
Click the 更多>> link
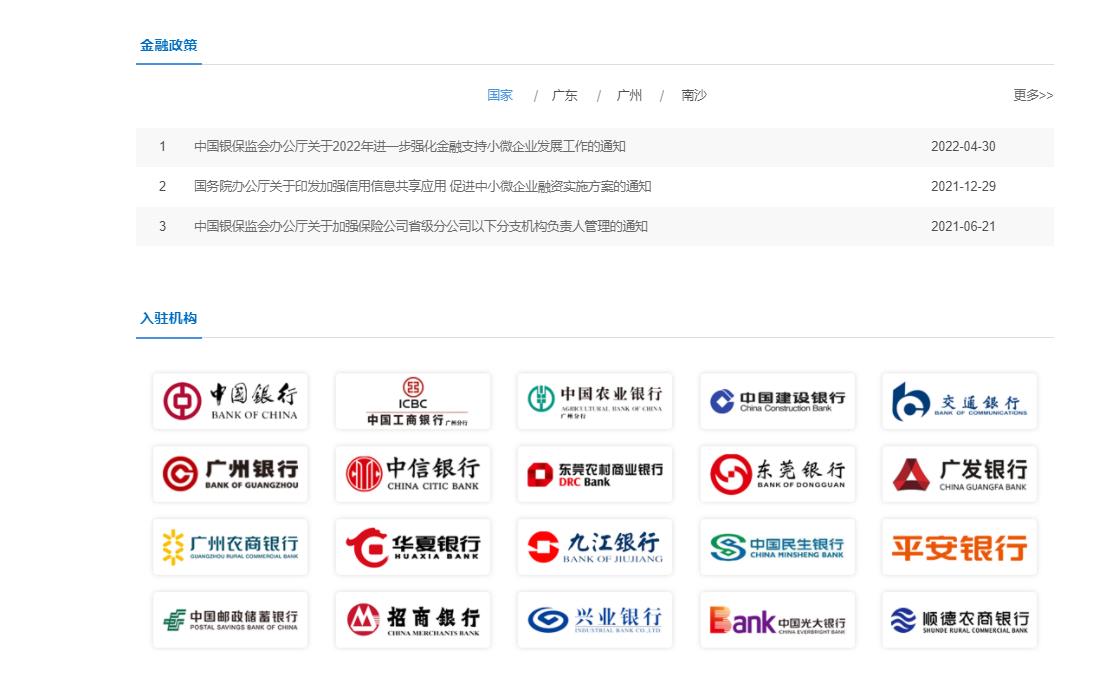(x=1033, y=95)
